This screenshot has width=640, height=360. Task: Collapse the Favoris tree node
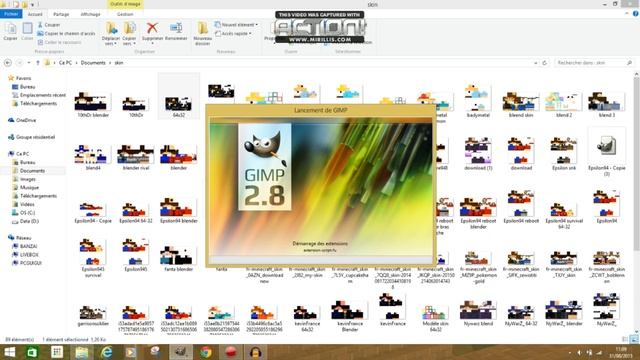pos(4,78)
